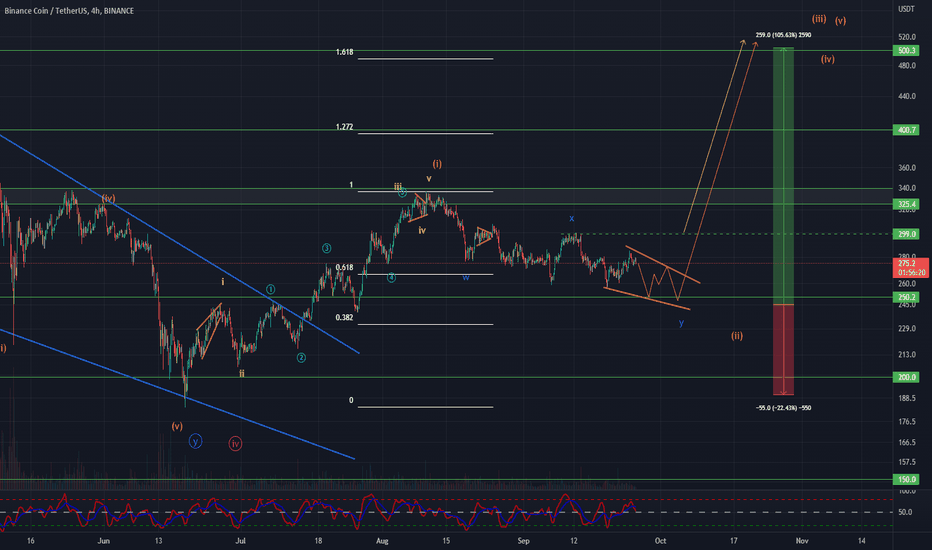Screen dimensions: 932x550
Task: Click the 1.618 Fibonacci level label
Action: [x=344, y=52]
